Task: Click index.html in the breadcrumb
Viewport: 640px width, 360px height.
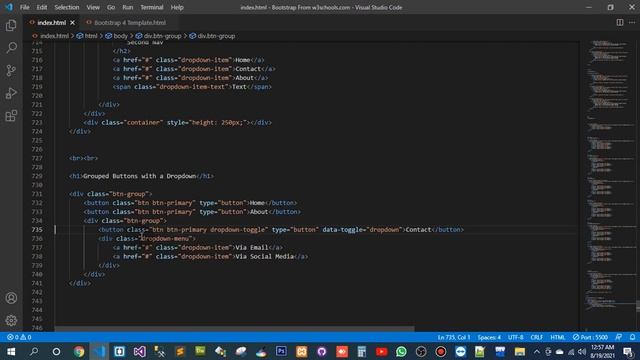Action: pos(54,36)
